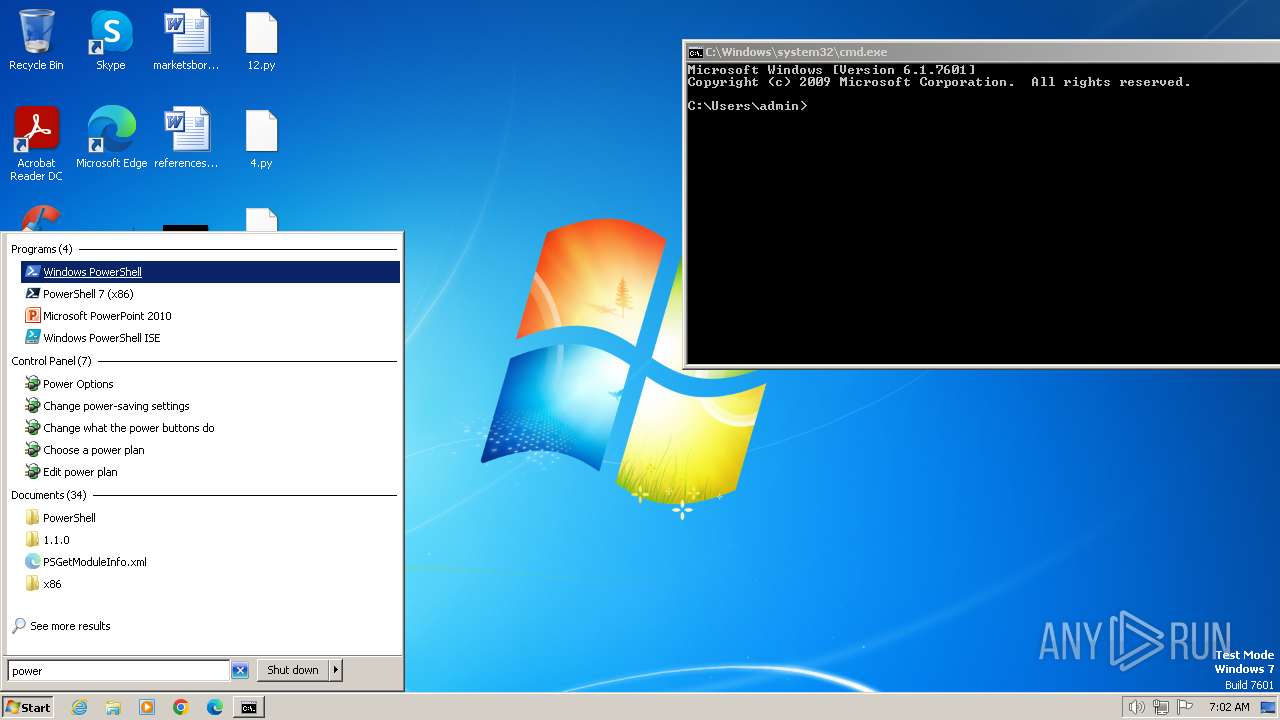Click the Control Panel (7) group header
Image resolution: width=1280 pixels, height=720 pixels.
(51, 361)
